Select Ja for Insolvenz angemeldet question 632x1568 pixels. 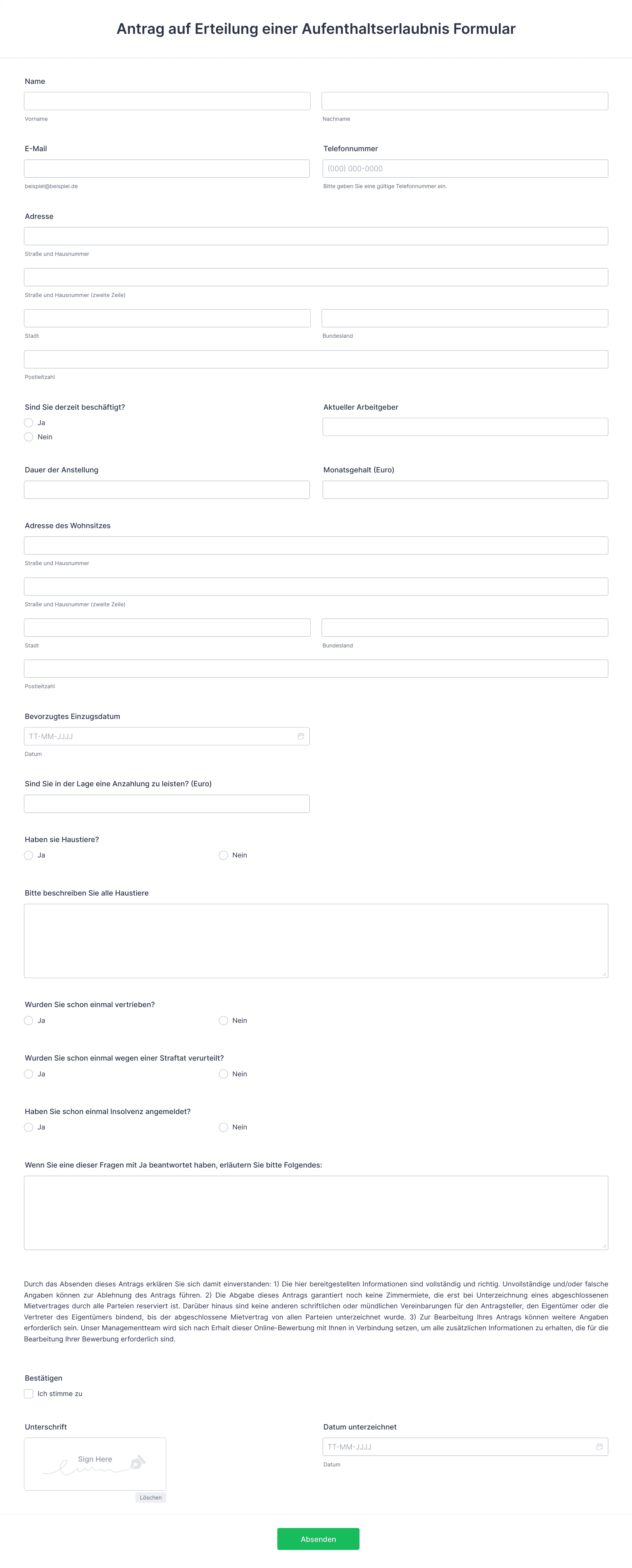coord(28,1127)
